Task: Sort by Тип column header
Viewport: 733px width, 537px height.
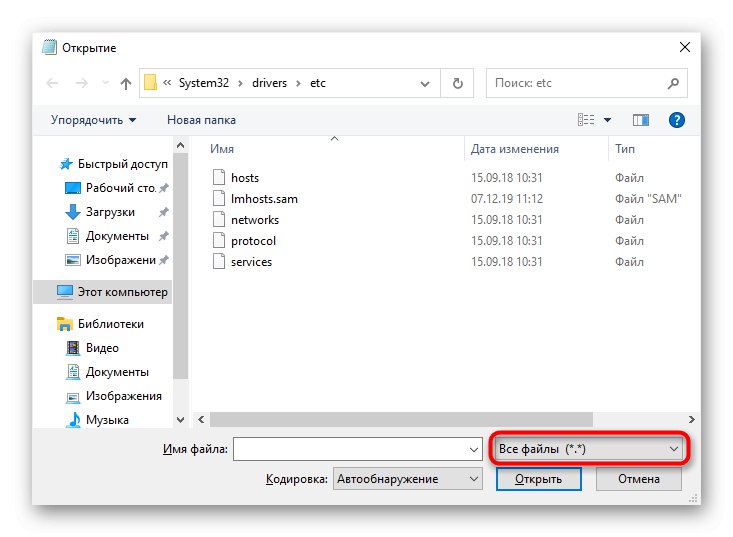Action: 625,149
